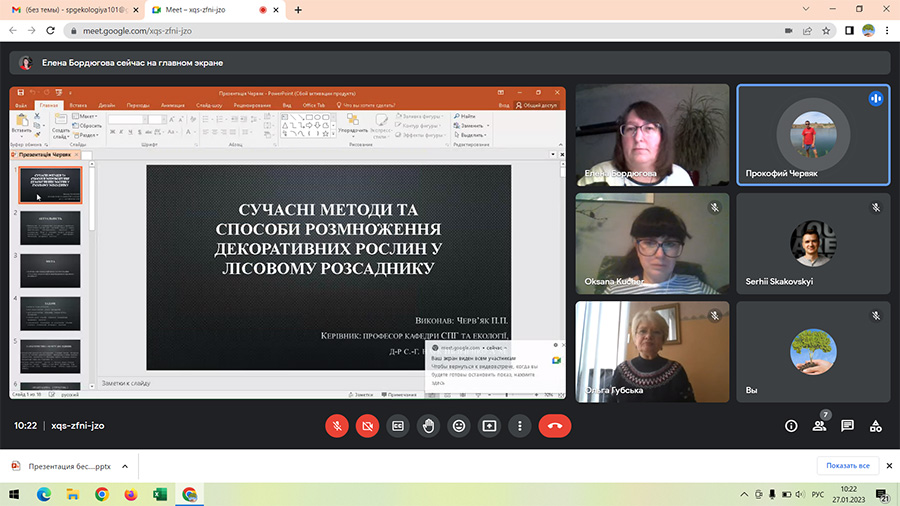This screenshot has width=900, height=506.
Task: Turn on closed captions
Action: click(398, 425)
